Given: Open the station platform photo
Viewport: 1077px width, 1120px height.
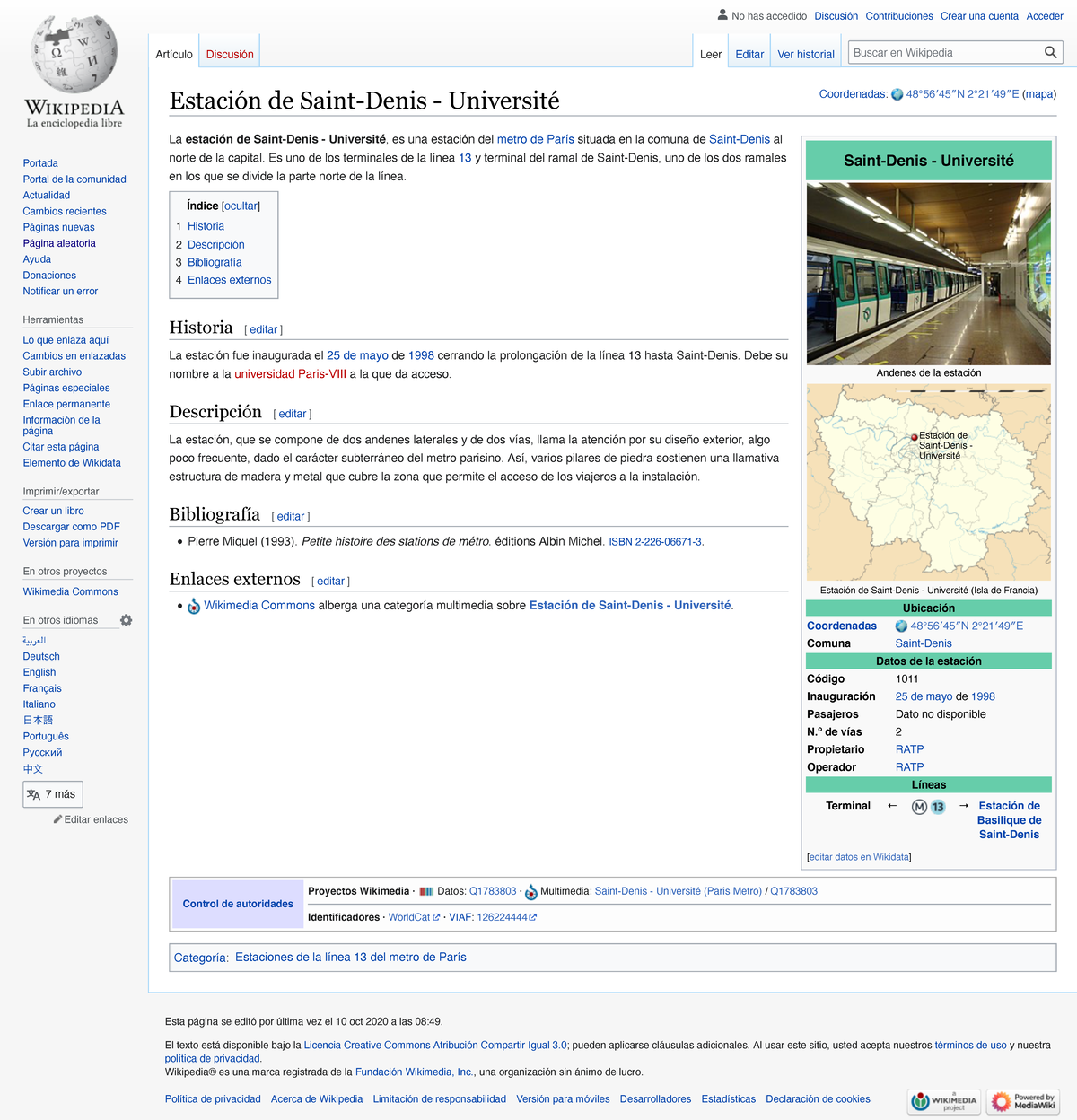Looking at the screenshot, I should tap(928, 271).
